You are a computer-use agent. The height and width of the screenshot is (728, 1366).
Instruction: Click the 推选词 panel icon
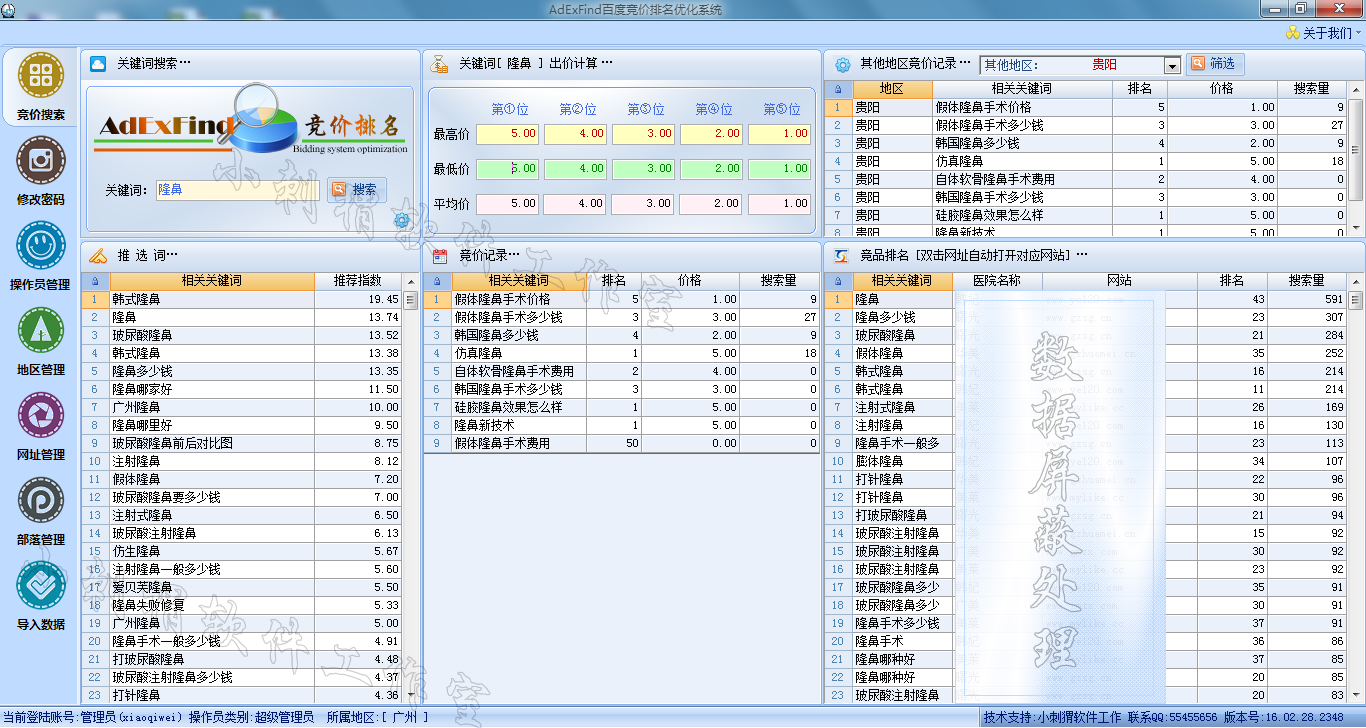98,255
